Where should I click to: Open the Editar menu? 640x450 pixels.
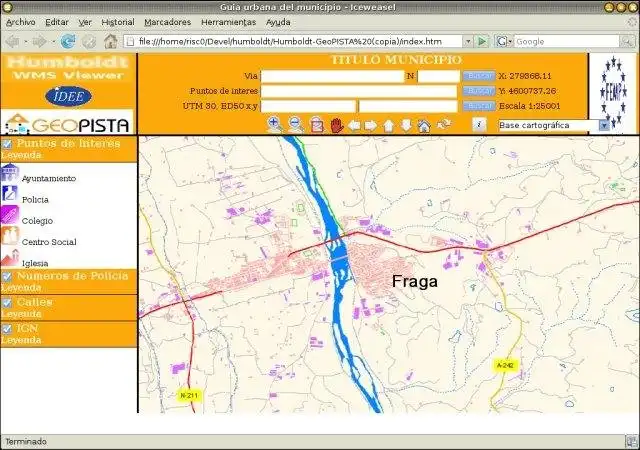(57, 22)
